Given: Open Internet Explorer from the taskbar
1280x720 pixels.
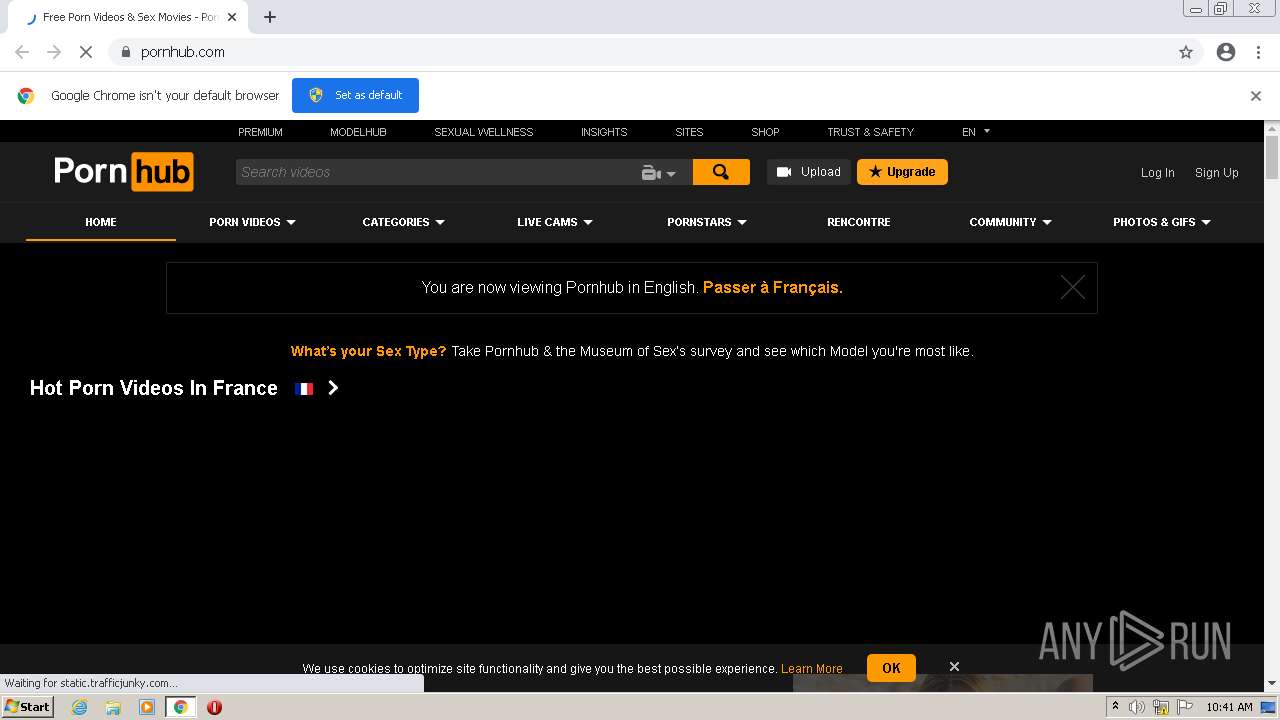Looking at the screenshot, I should pos(79,707).
